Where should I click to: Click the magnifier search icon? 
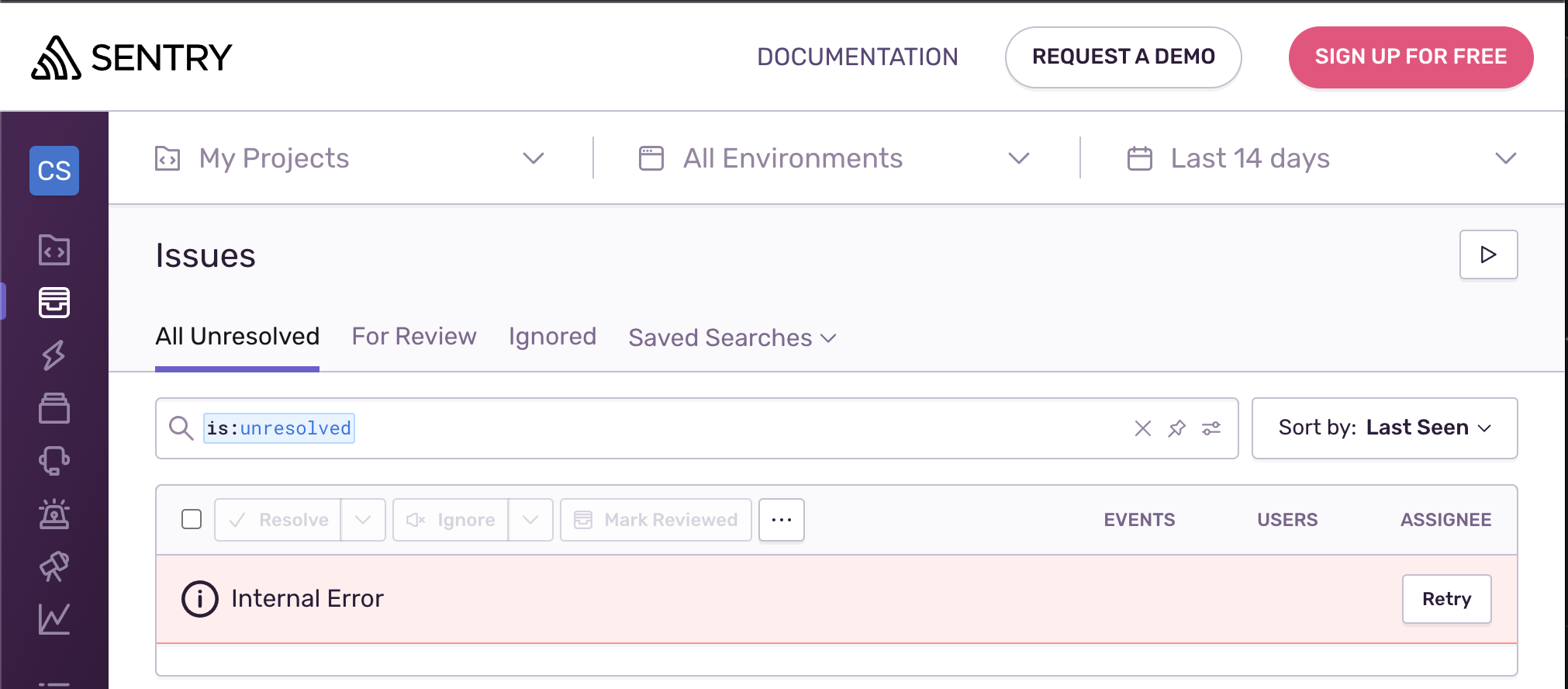coord(181,428)
